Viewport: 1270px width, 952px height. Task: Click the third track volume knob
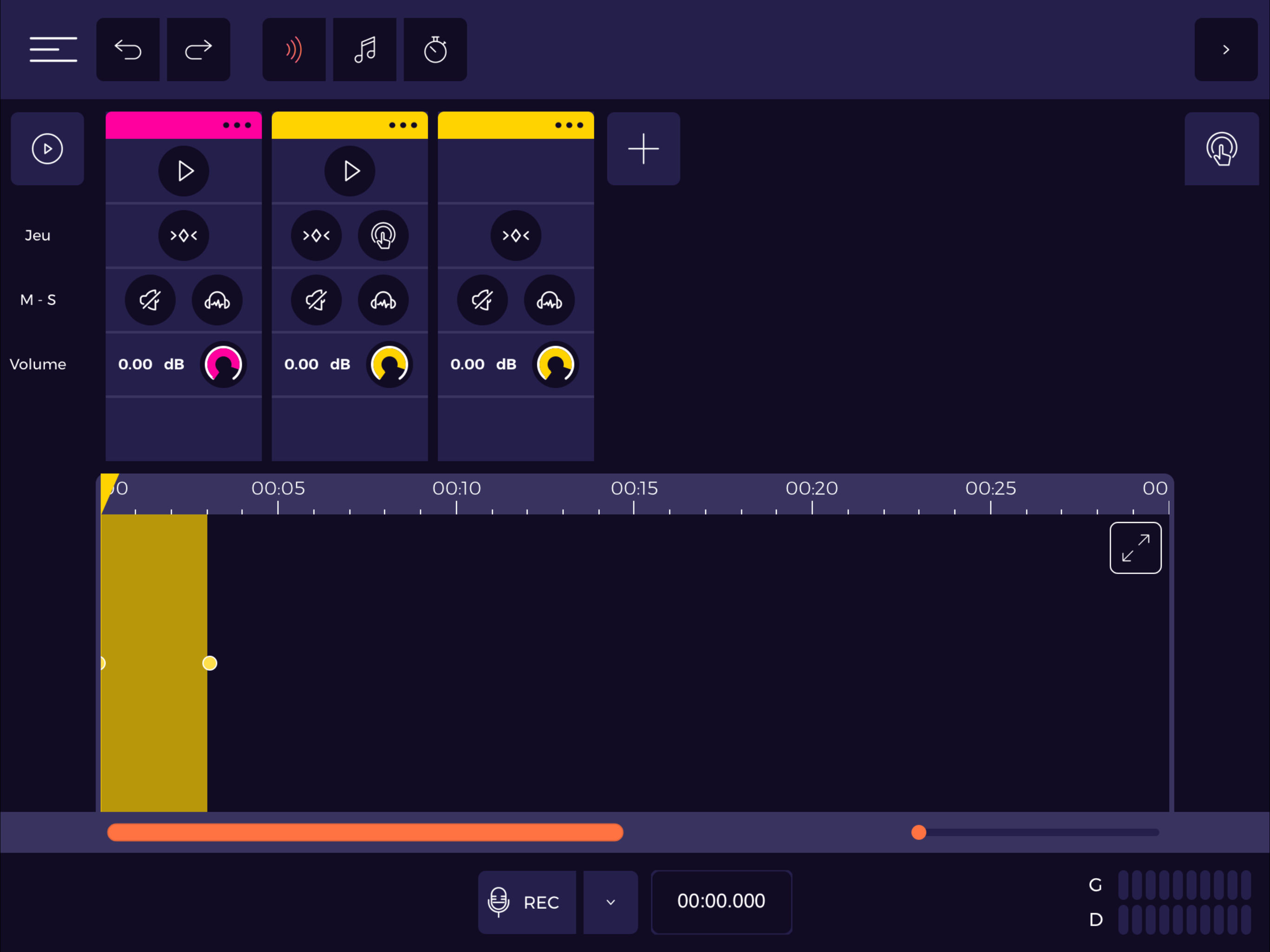click(555, 364)
